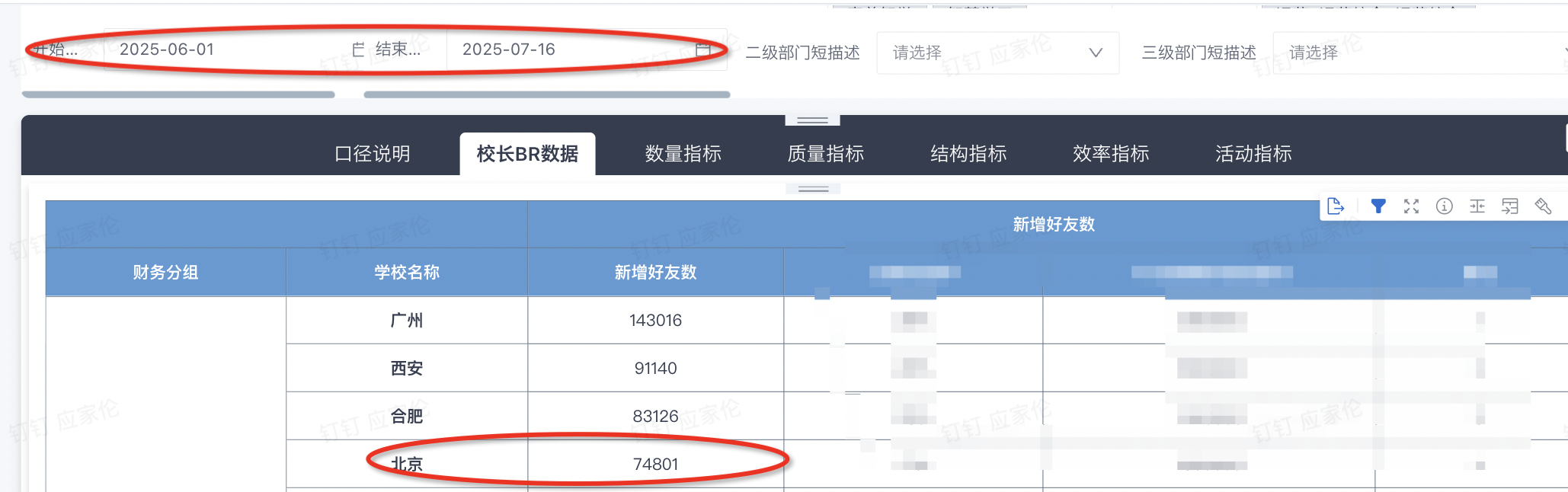Click the export file icon in table toolbar
Screen dimensions: 1568x492
(1336, 206)
